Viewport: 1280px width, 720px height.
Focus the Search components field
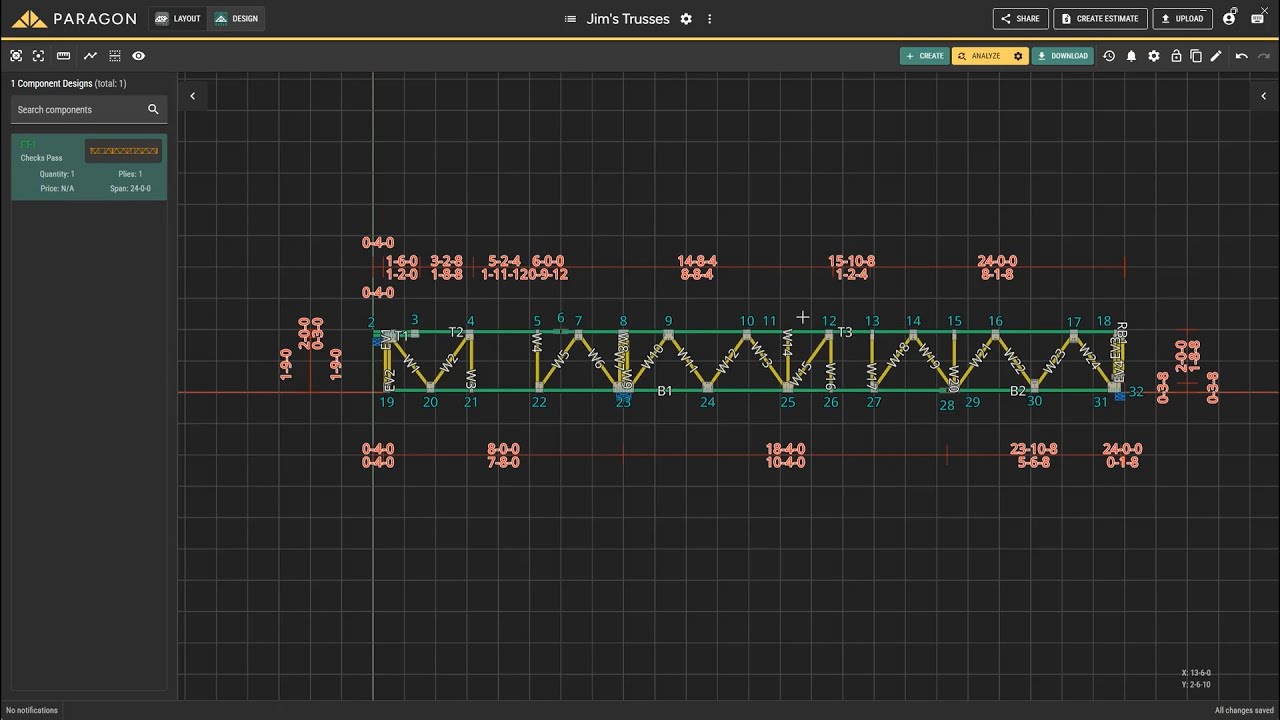tap(89, 109)
